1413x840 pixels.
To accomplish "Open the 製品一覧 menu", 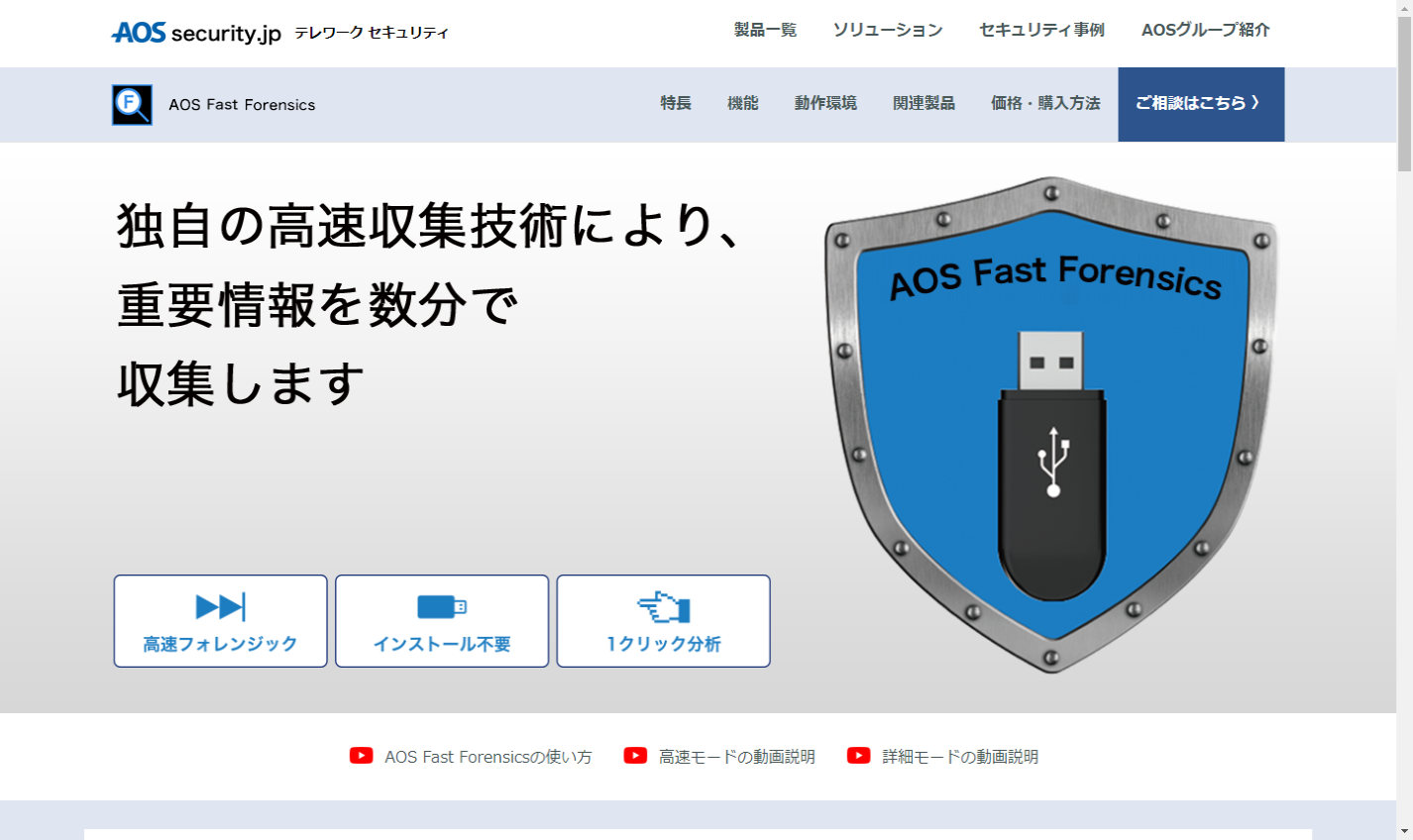I will (x=765, y=30).
